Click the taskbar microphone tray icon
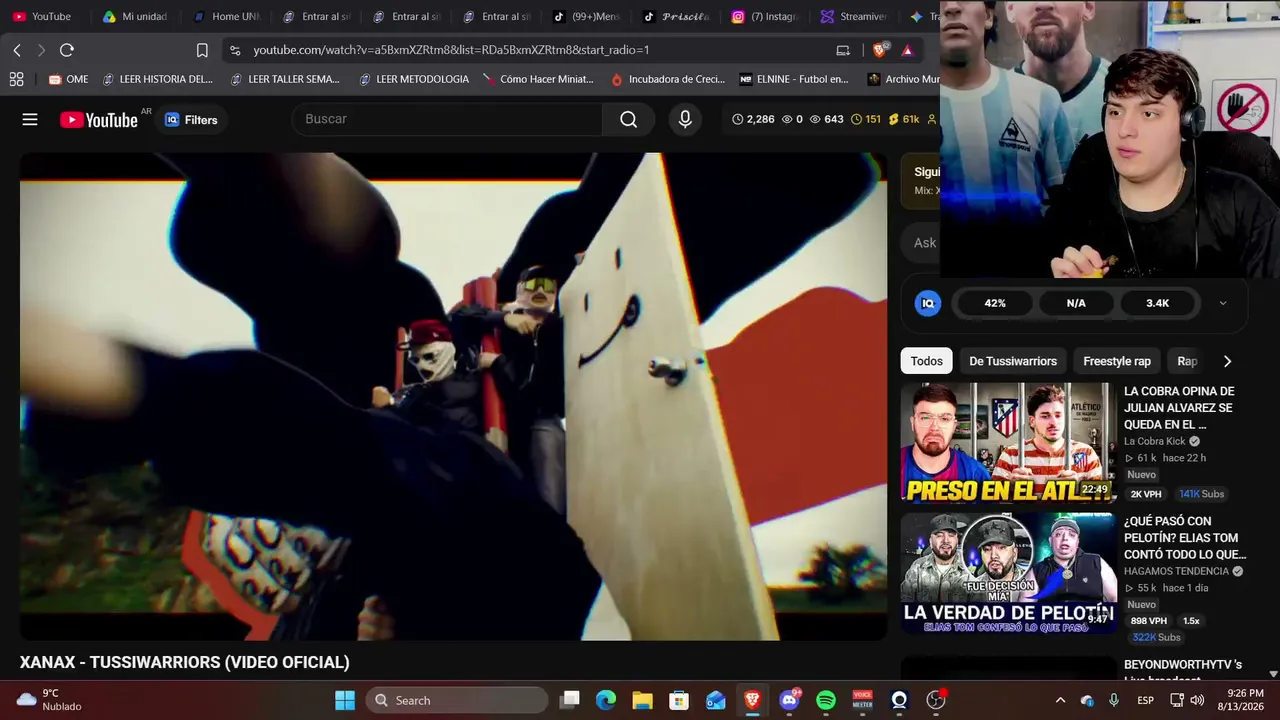Image resolution: width=1280 pixels, height=720 pixels. tap(1114, 700)
